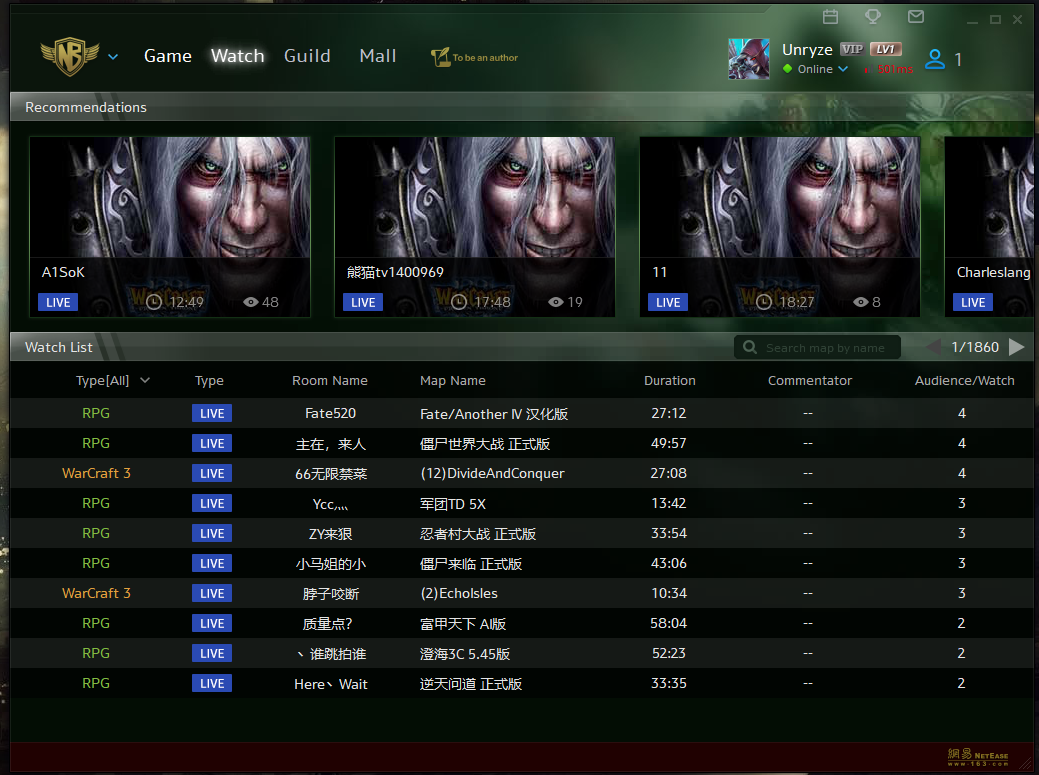Click the clock icon on 熊猫tv1400969 card

459,302
